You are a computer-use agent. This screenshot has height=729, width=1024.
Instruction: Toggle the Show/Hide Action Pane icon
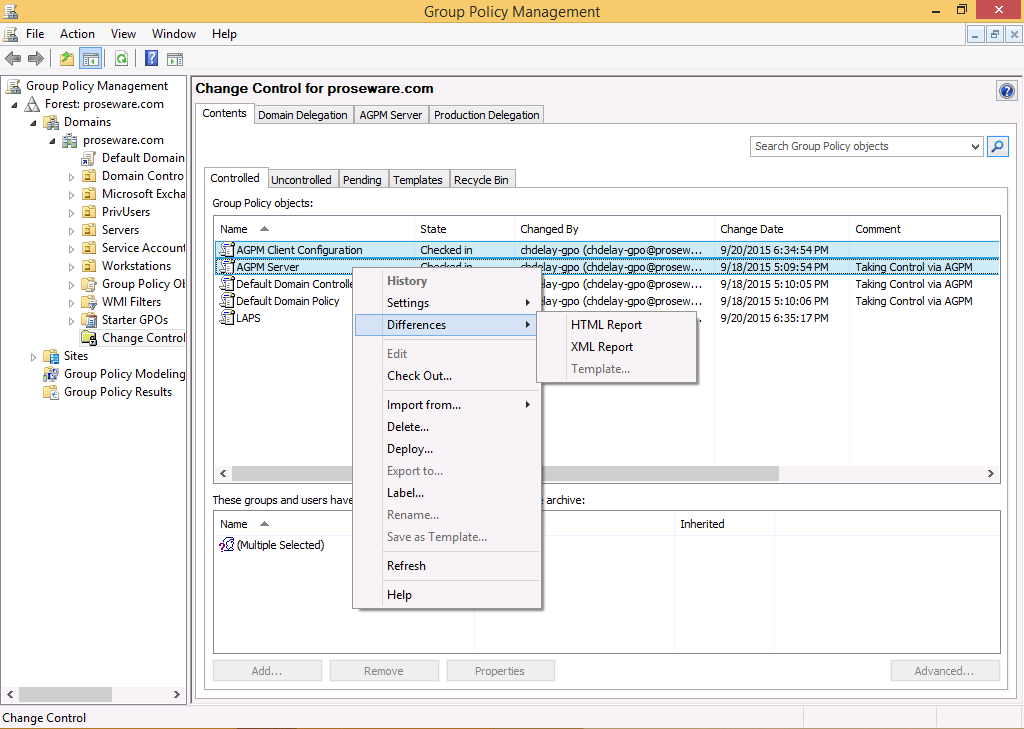175,59
